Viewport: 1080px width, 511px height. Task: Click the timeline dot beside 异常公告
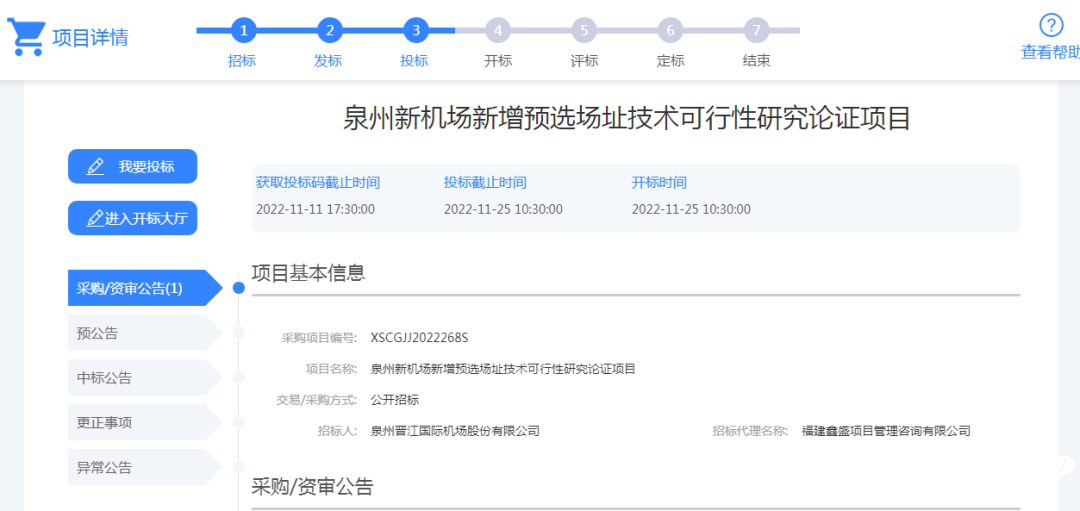[239, 467]
